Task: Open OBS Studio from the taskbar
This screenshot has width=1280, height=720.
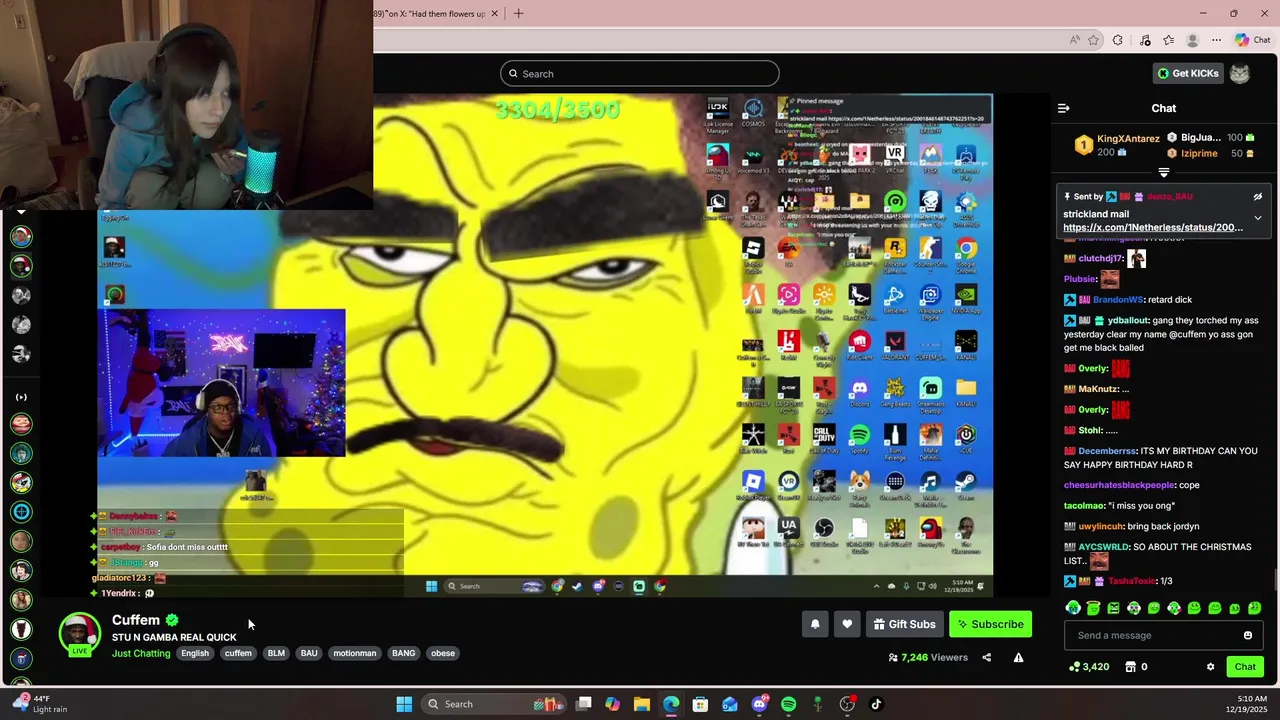Action: 847,704
